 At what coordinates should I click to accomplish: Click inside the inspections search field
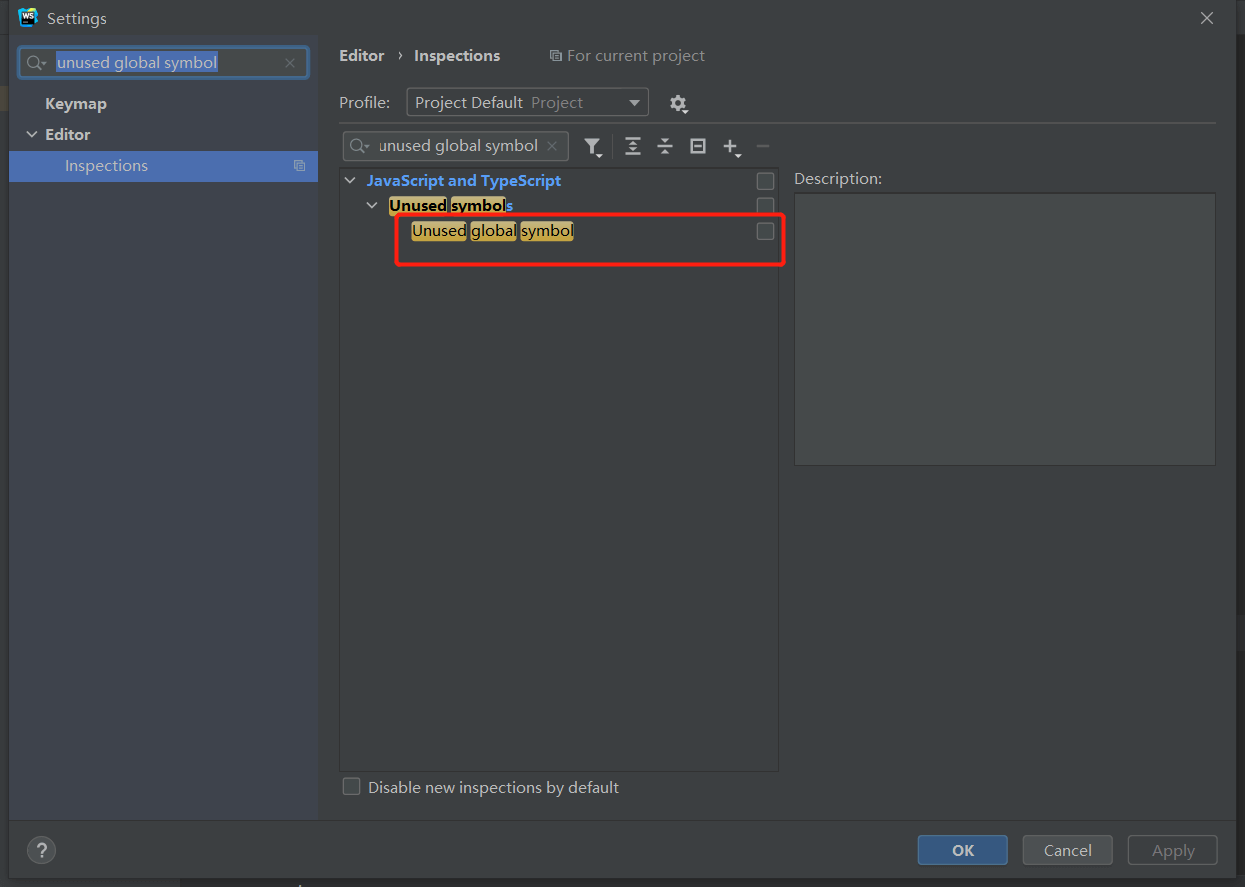click(458, 146)
